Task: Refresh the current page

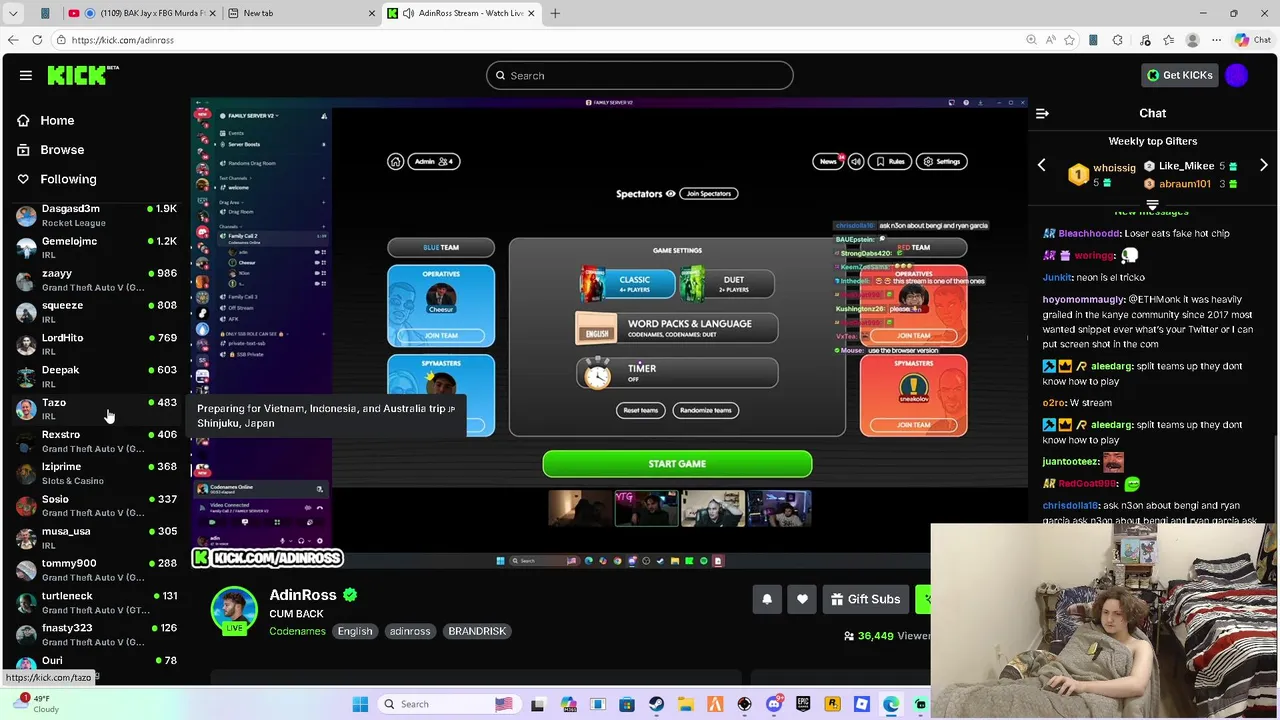Action: (37, 40)
